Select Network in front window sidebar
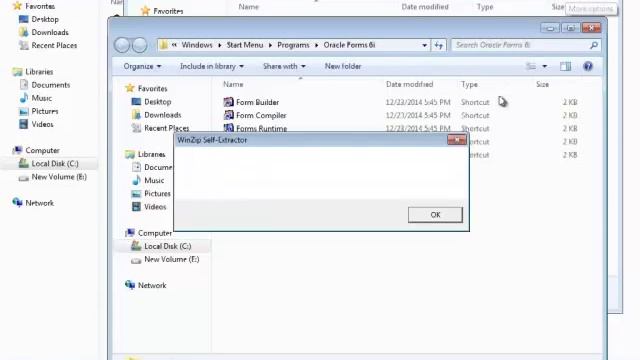This screenshot has height=360, width=640. [x=146, y=285]
